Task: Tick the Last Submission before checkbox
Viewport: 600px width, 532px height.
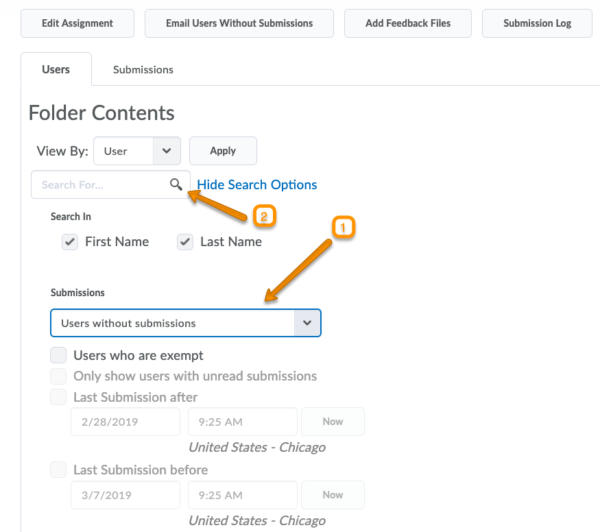Action: click(59, 470)
